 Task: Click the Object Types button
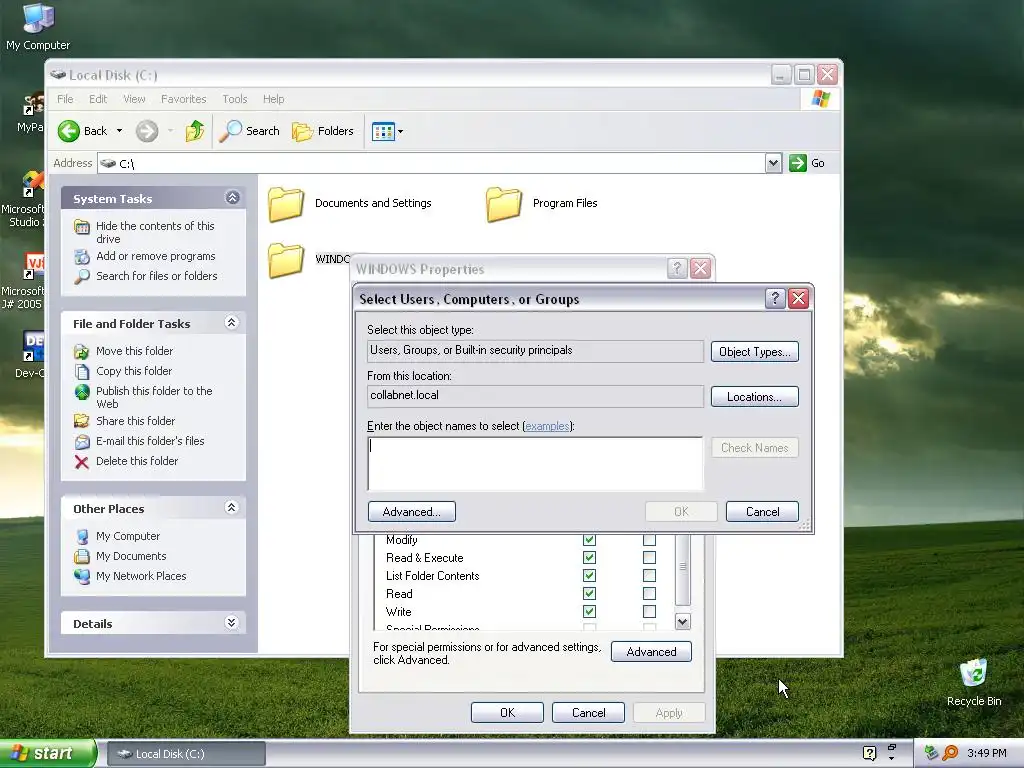click(754, 352)
